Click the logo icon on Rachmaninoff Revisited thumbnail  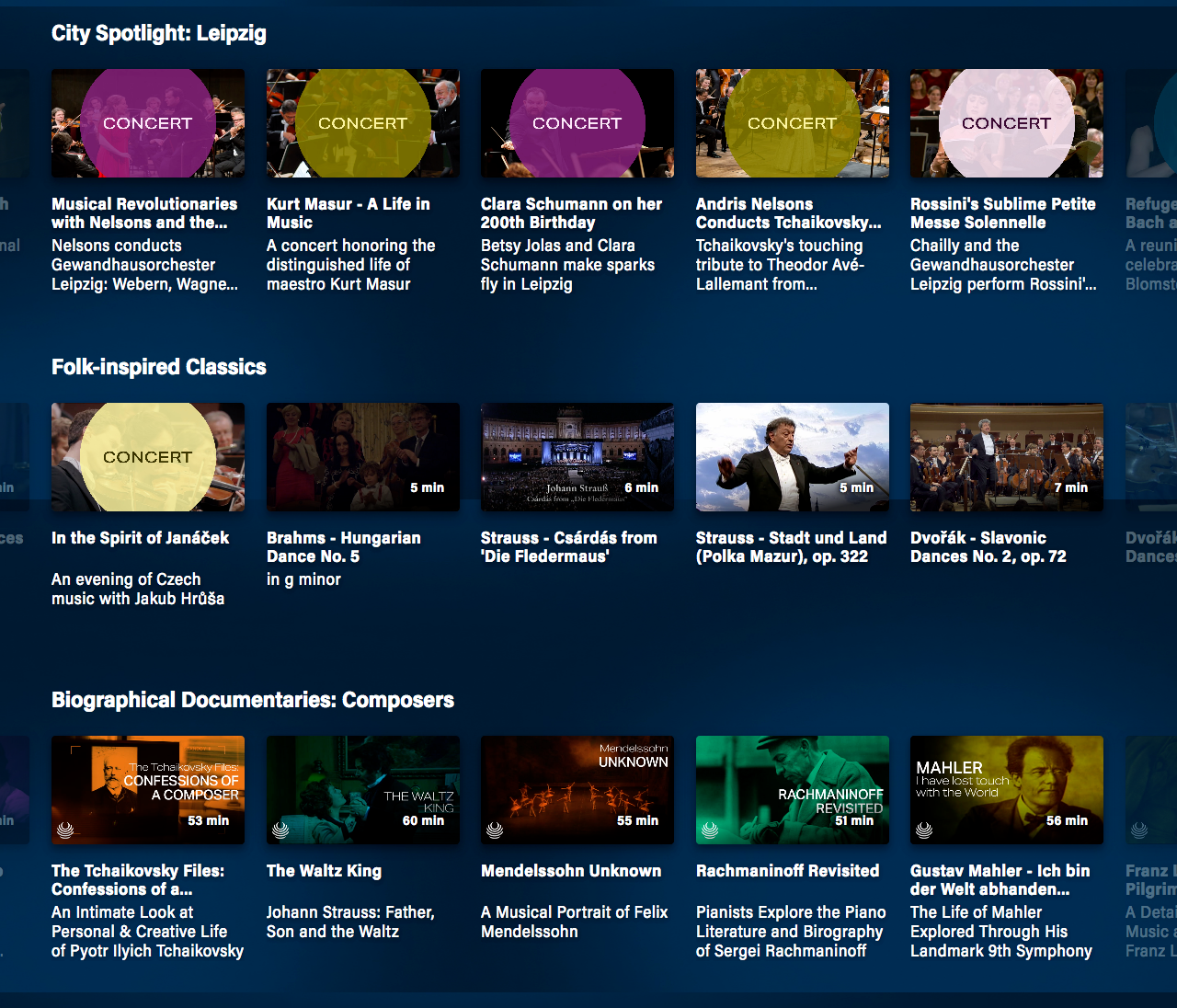(710, 830)
